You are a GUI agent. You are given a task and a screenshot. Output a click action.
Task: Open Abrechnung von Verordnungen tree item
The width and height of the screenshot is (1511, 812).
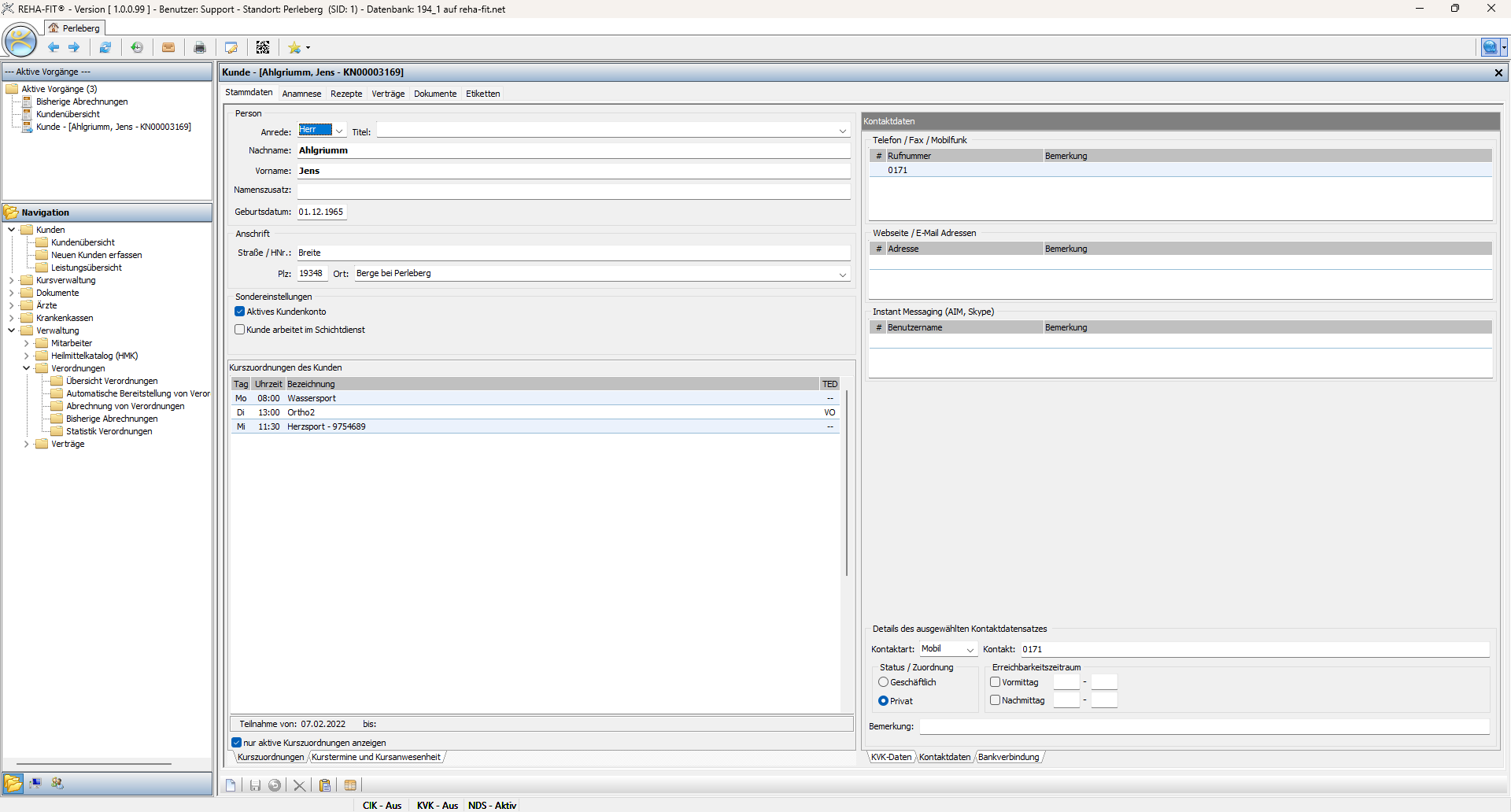(x=125, y=406)
